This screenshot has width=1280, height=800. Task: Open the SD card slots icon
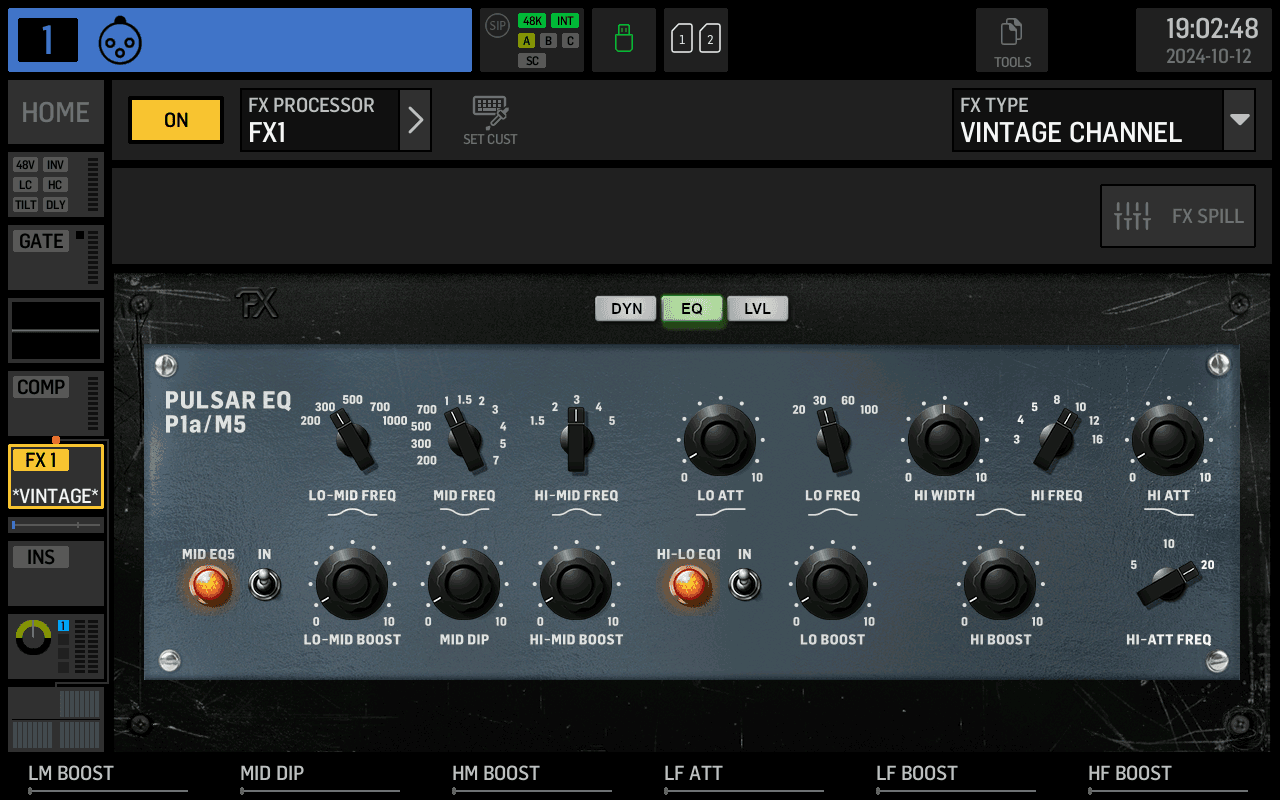tap(695, 40)
